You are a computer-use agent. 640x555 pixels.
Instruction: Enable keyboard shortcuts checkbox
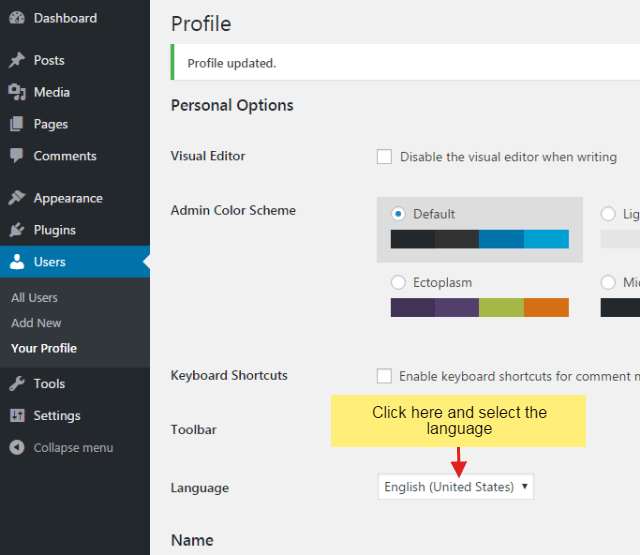[384, 376]
